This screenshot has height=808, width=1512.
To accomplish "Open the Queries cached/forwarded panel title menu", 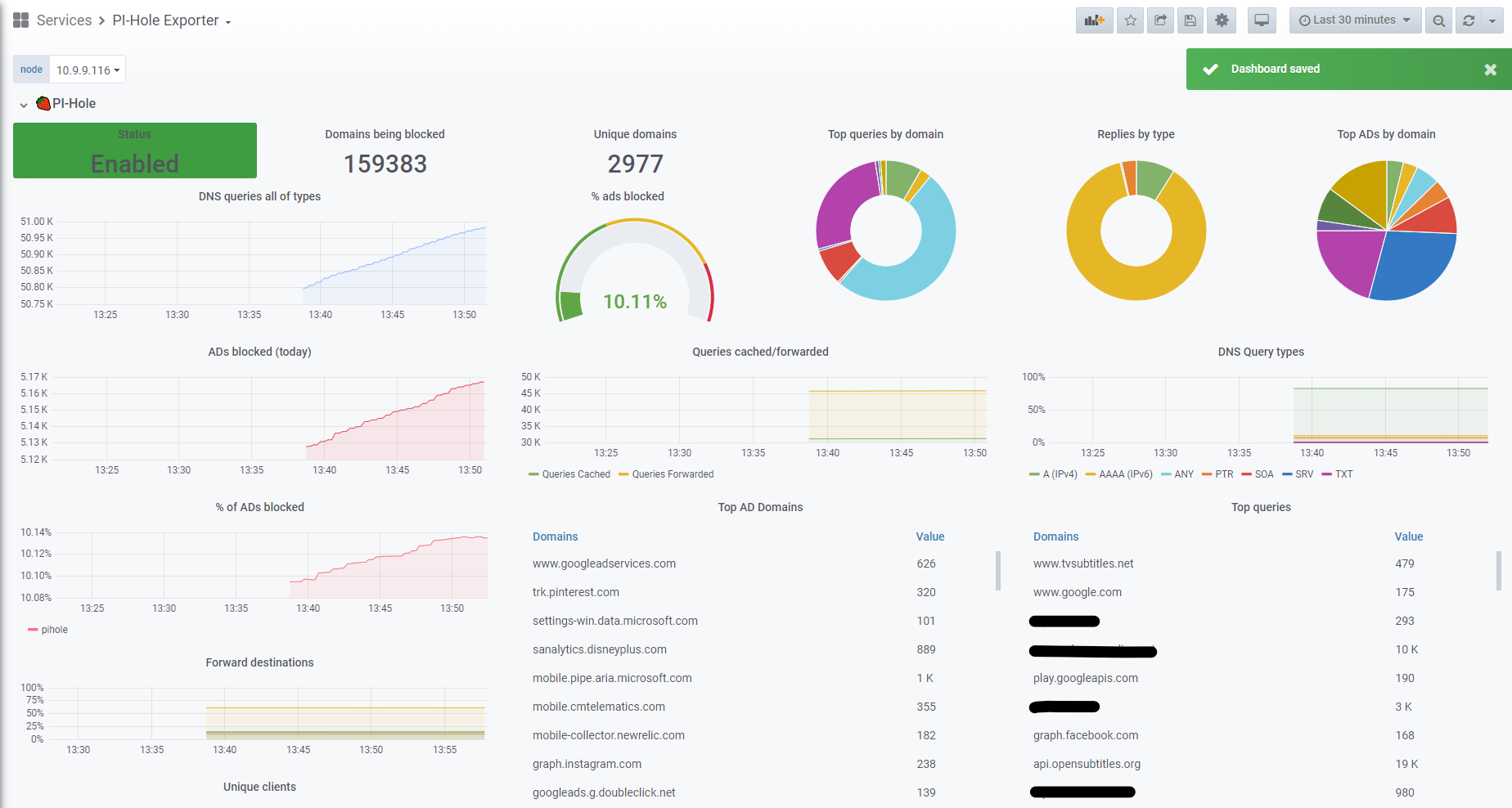I will coord(760,352).
